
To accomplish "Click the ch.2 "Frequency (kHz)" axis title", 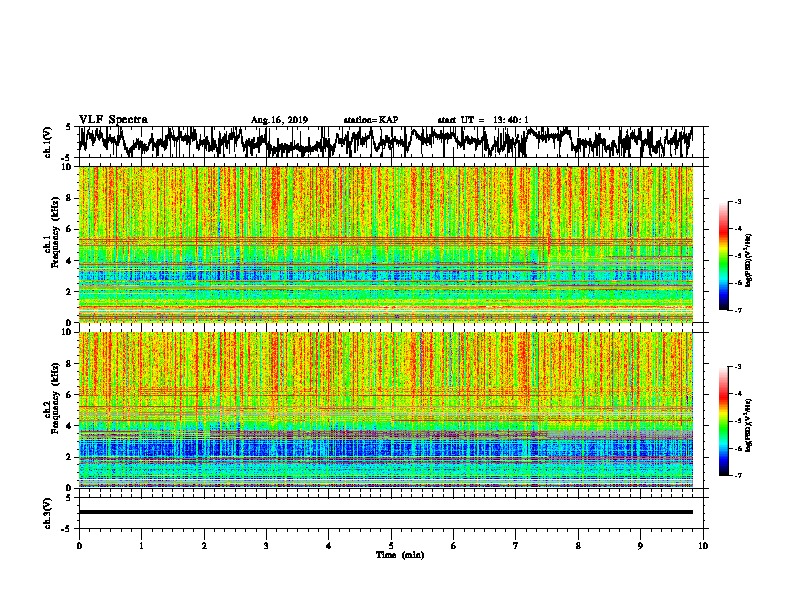I will coord(55,398).
